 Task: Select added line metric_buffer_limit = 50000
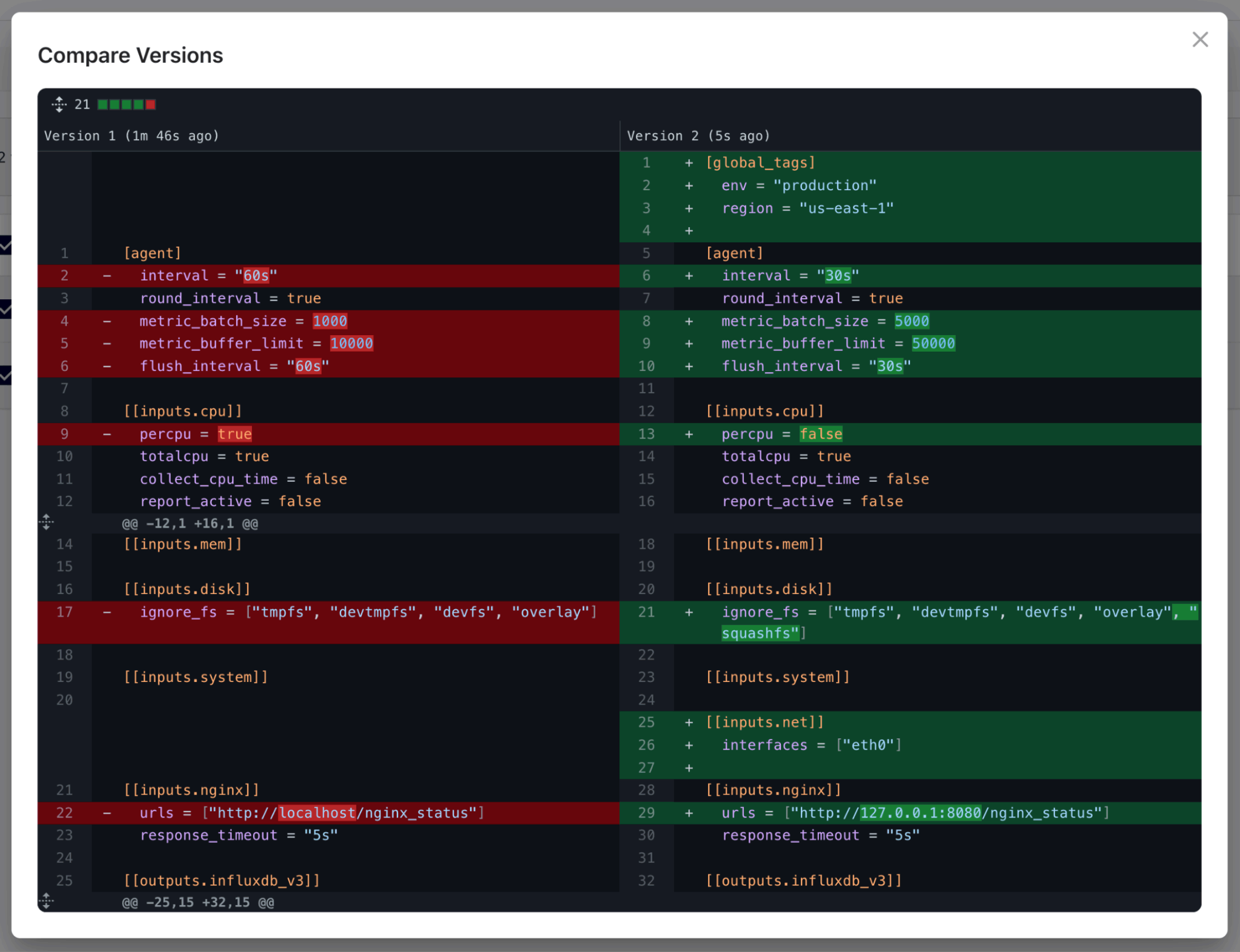[x=911, y=343]
